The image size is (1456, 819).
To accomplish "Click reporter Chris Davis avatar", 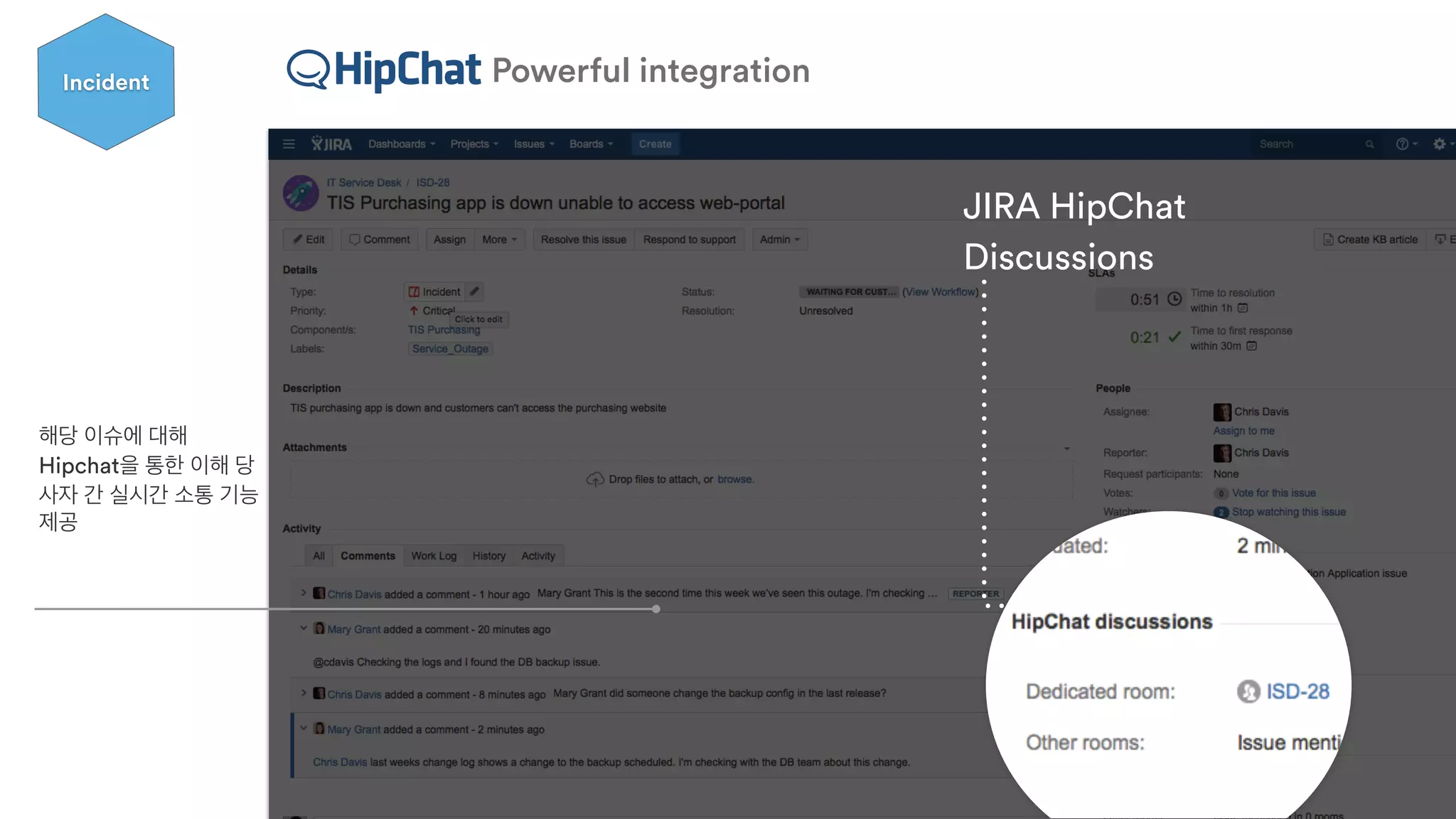I will [x=1222, y=453].
